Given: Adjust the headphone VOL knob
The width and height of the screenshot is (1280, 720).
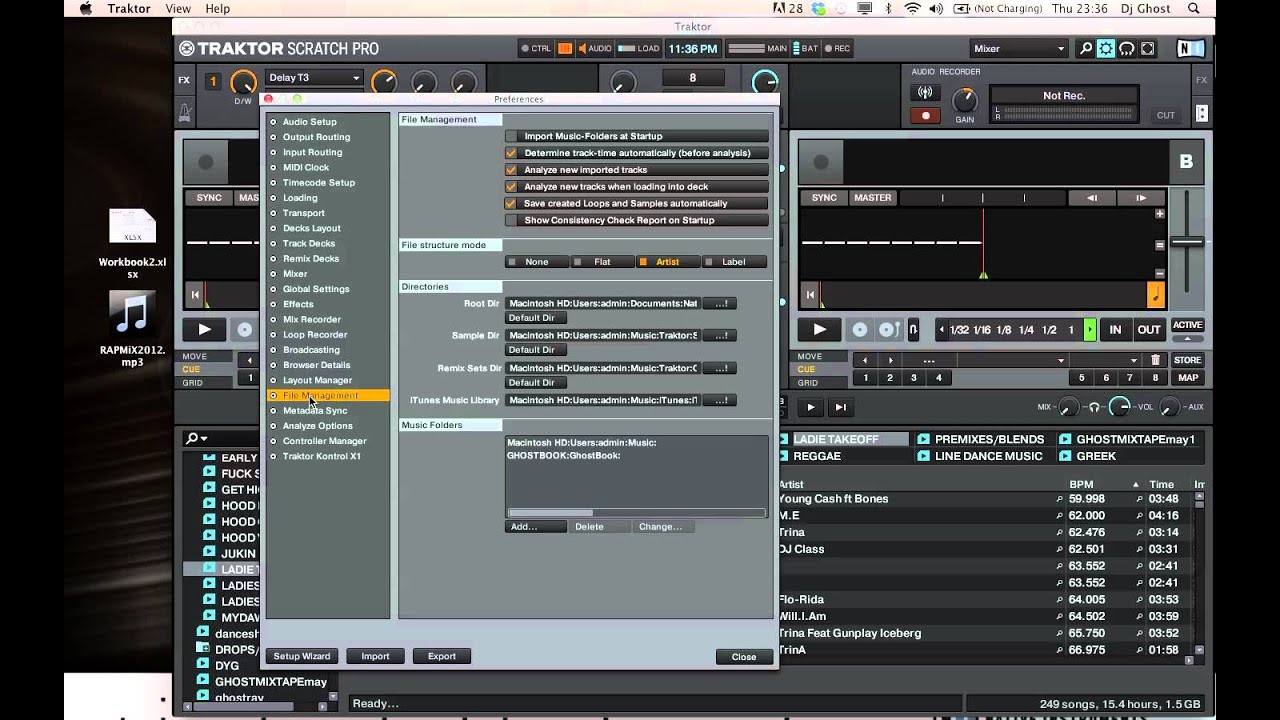Looking at the screenshot, I should [x=1119, y=407].
